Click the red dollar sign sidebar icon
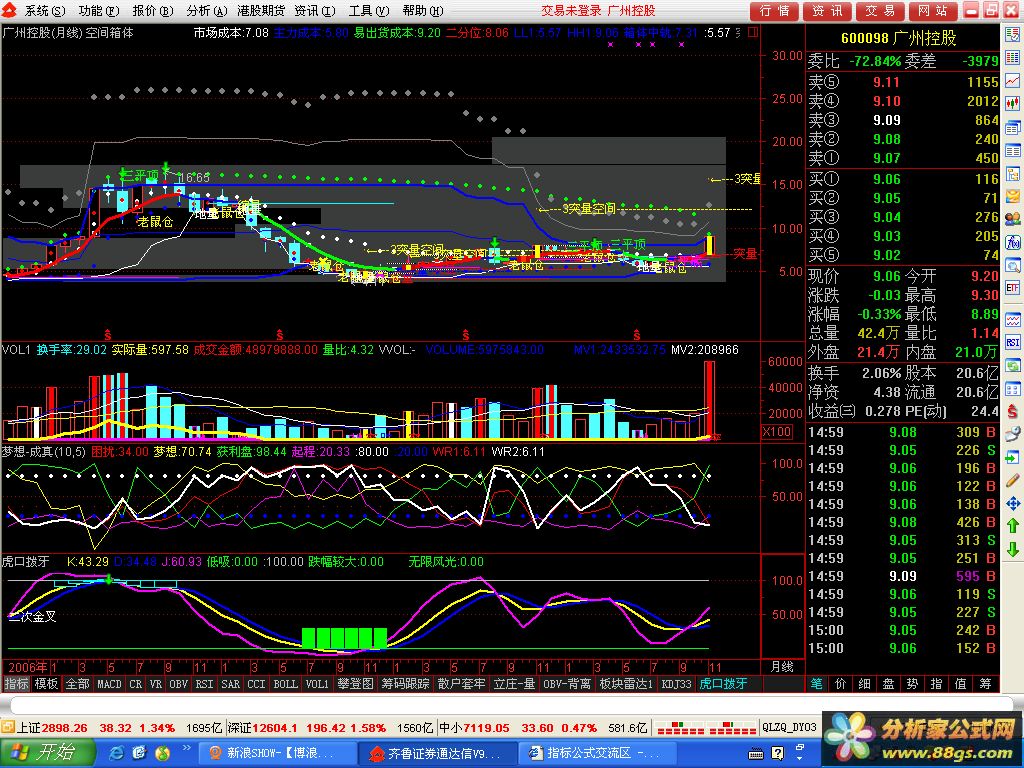 click(1013, 411)
